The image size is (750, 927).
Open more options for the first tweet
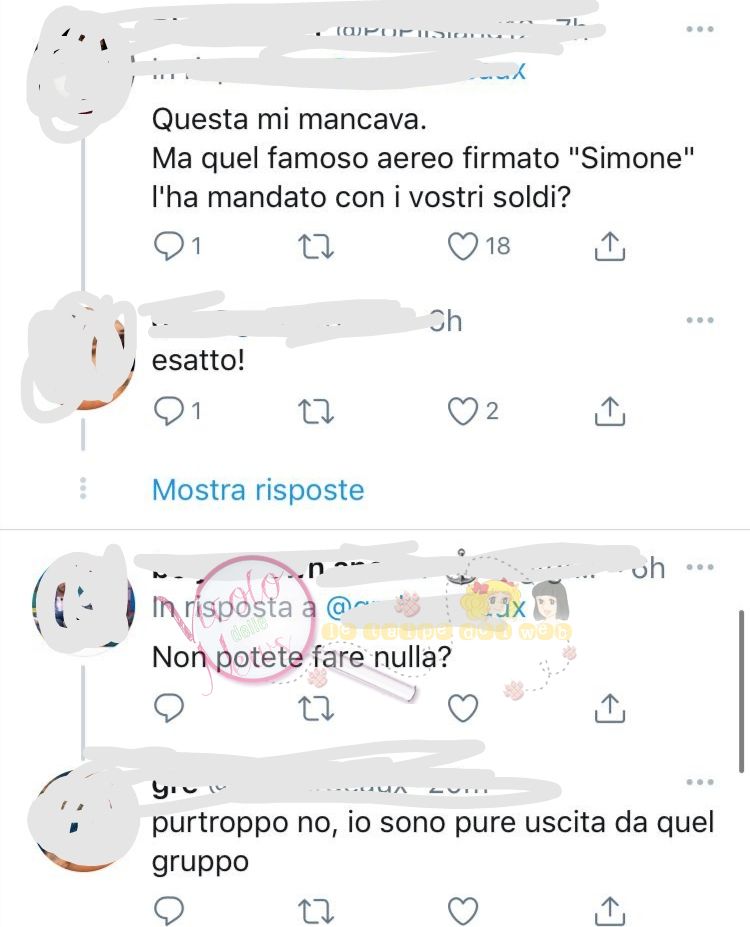click(700, 29)
